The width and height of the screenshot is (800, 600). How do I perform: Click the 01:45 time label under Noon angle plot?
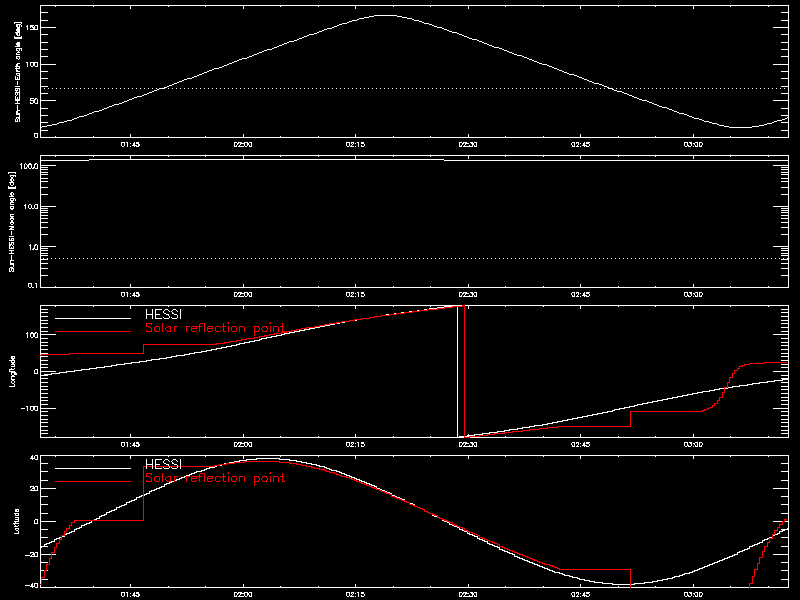point(130,294)
